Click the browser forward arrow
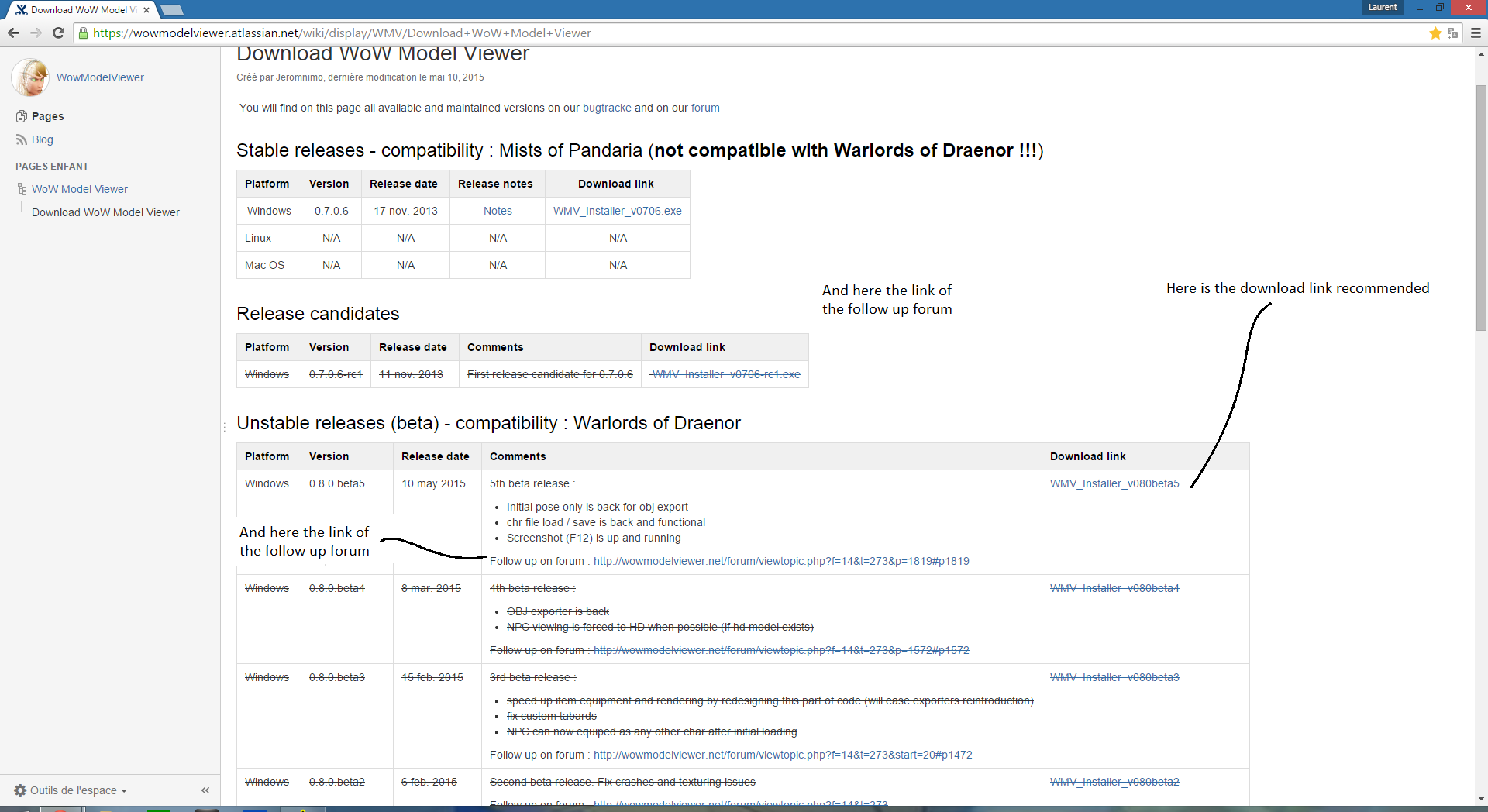The image size is (1488, 812). click(x=36, y=33)
